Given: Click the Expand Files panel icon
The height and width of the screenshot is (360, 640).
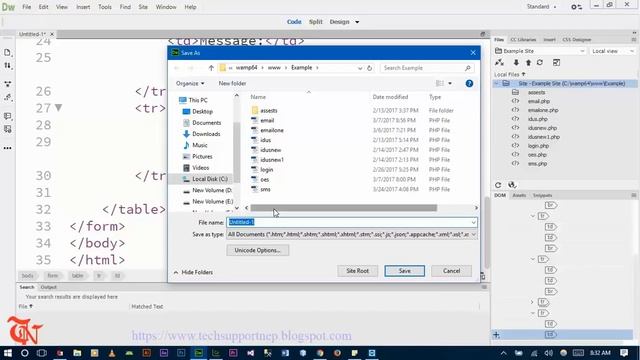Looking at the screenshot, I should (556, 62).
